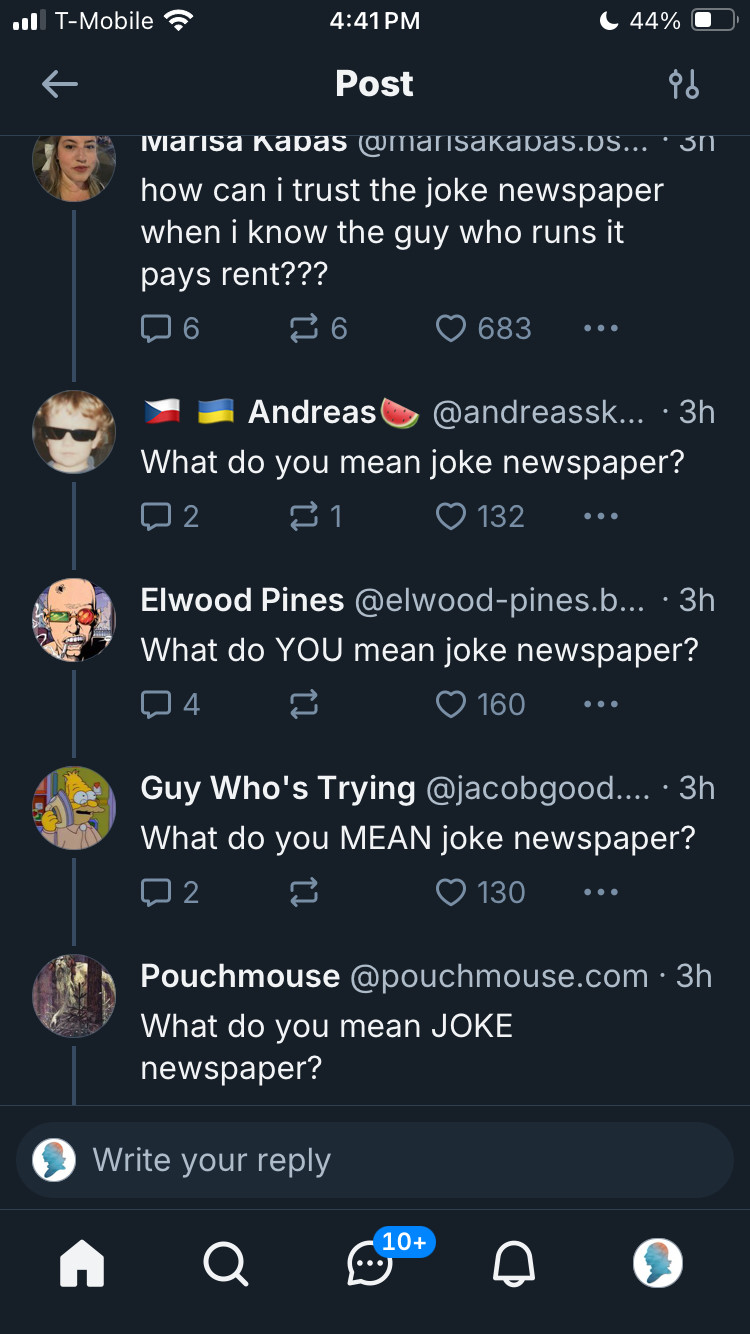Open Search tab in bottom bar

click(226, 1264)
